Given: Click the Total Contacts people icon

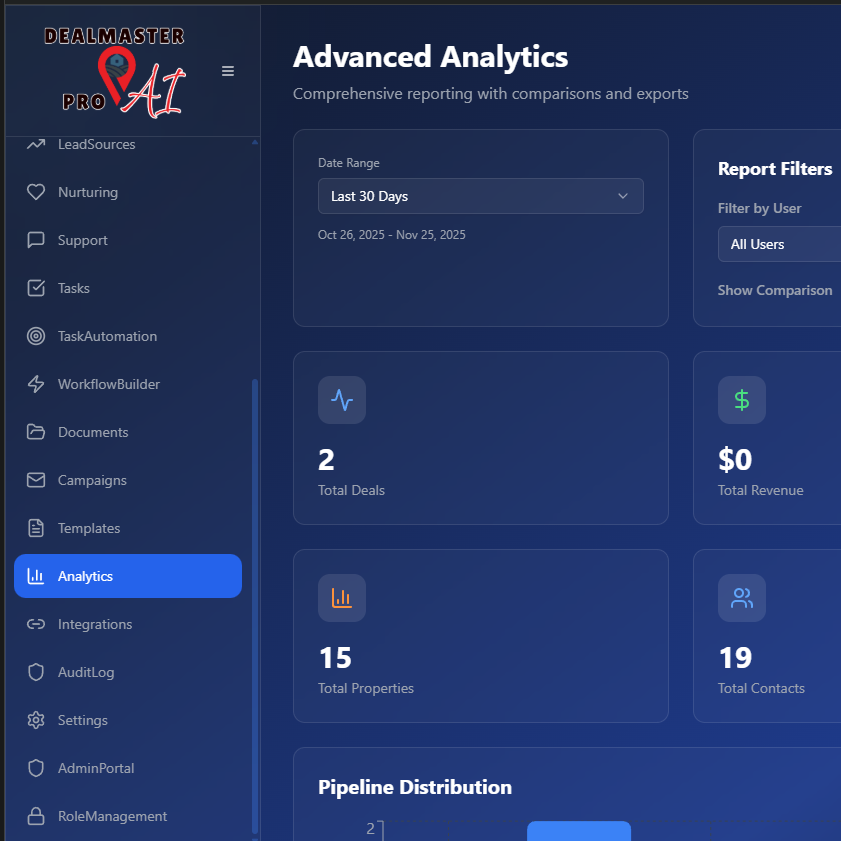Looking at the screenshot, I should coord(742,598).
